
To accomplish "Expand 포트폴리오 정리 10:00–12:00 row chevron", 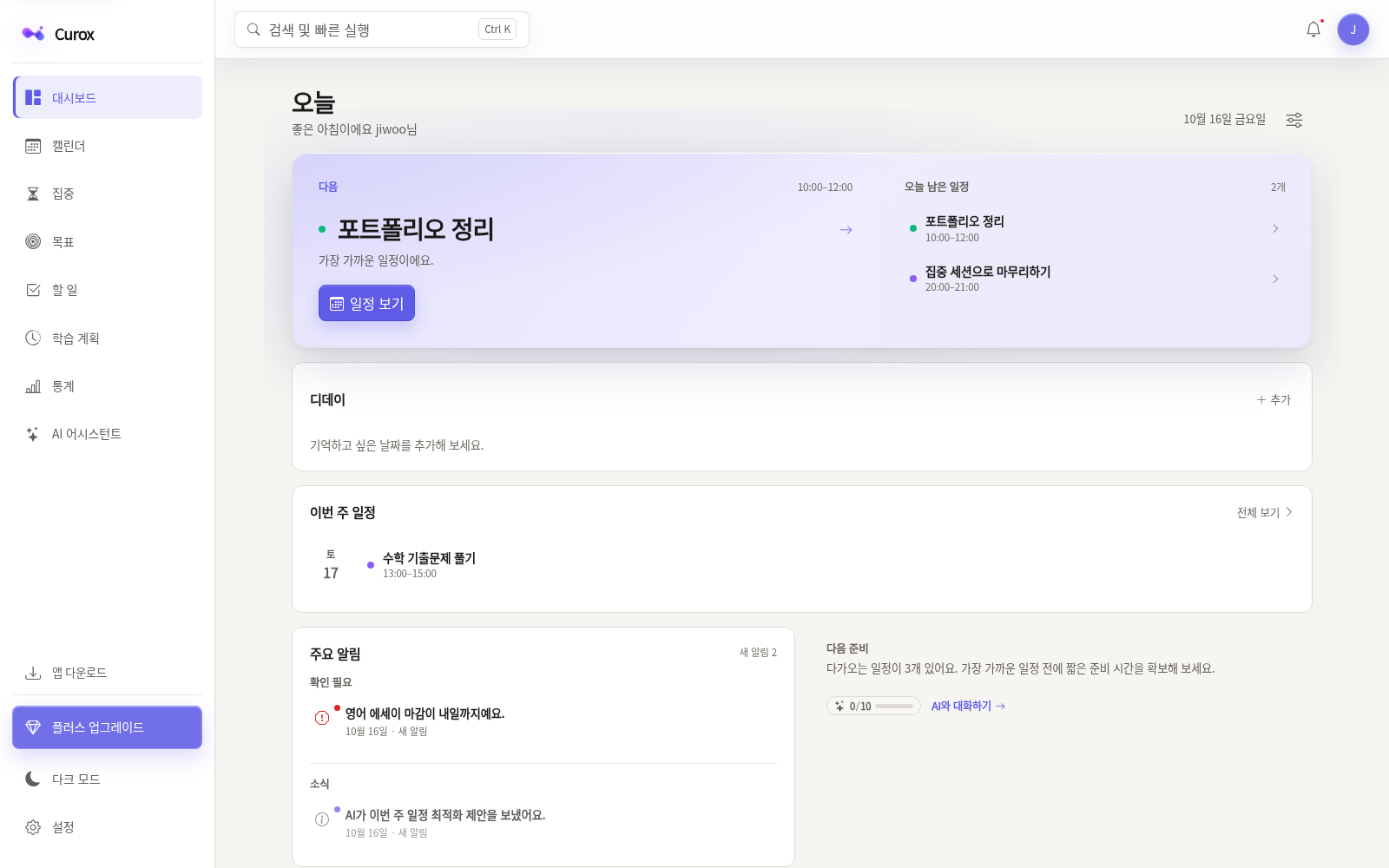I will pyautogui.click(x=1275, y=229).
